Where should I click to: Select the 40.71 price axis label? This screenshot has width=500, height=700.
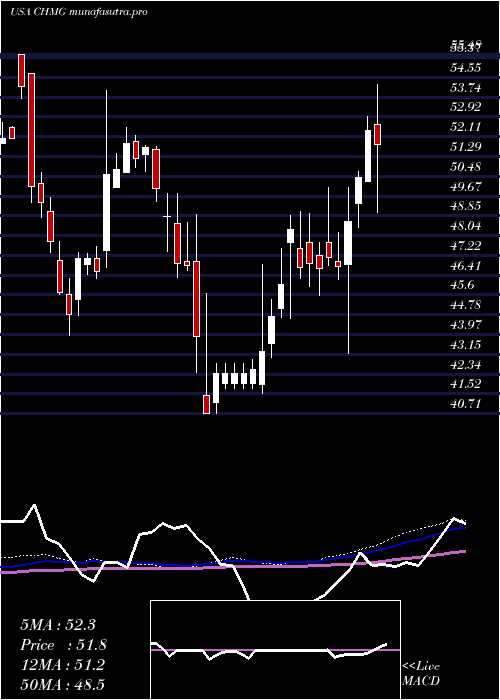coord(466,404)
